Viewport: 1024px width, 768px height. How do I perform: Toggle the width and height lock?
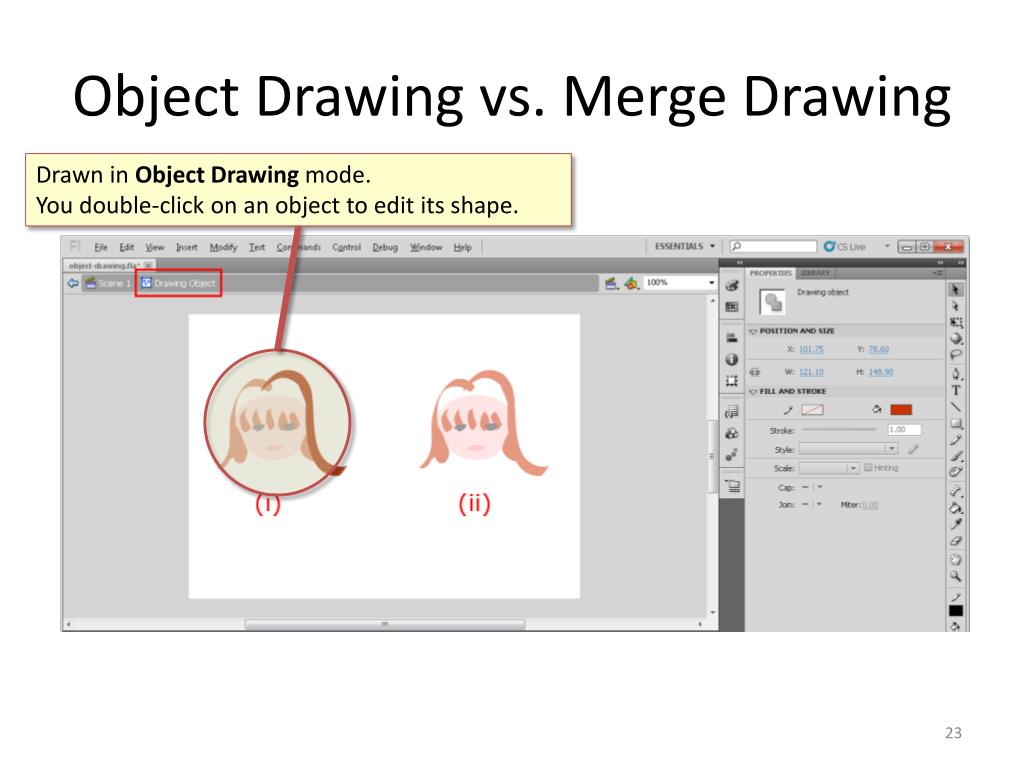755,372
